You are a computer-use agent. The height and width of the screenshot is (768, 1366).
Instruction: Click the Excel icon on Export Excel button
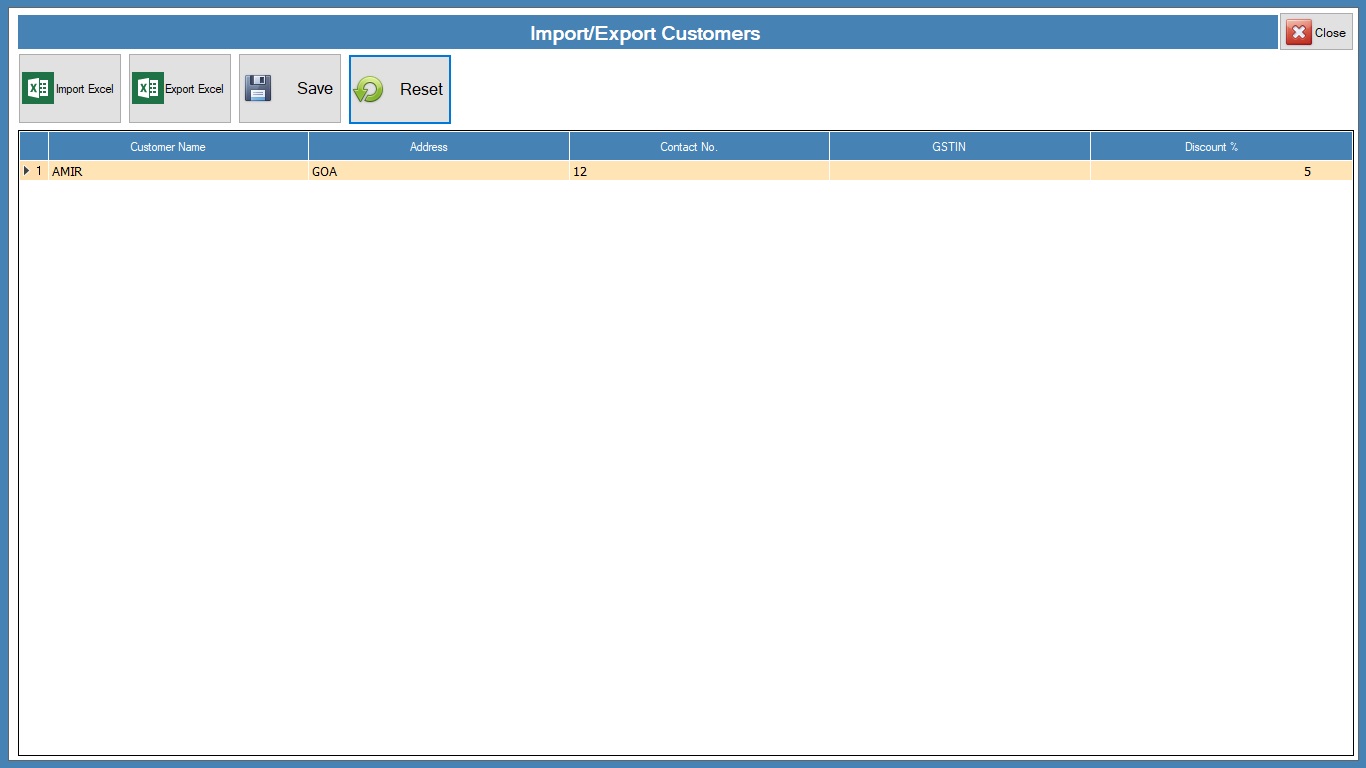click(148, 89)
